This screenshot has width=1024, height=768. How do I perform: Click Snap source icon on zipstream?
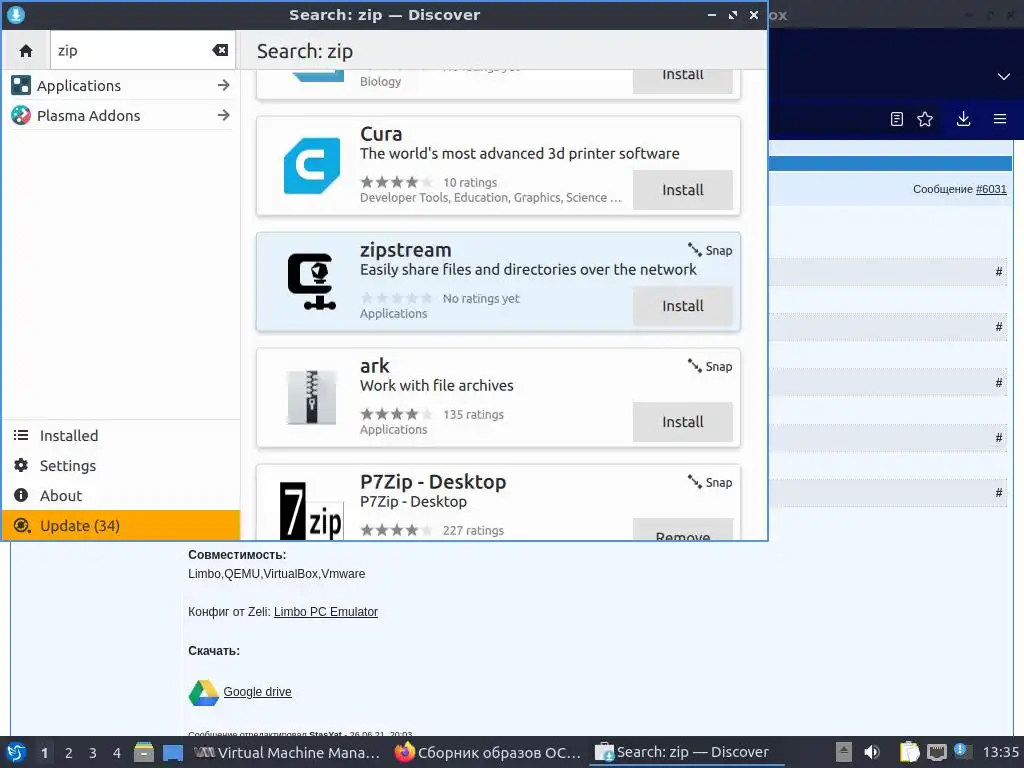[x=694, y=249]
